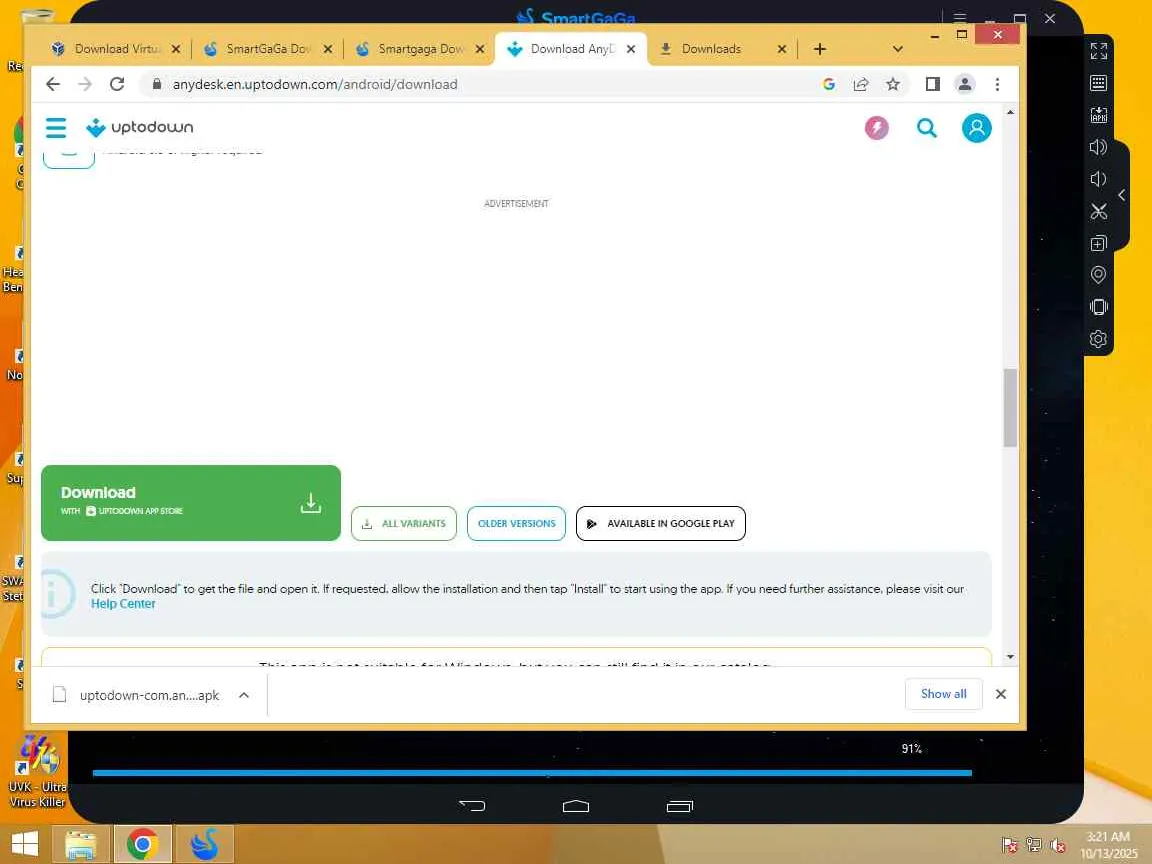Open the Uptodown user account icon
The image size is (1152, 864).
pyautogui.click(x=976, y=128)
